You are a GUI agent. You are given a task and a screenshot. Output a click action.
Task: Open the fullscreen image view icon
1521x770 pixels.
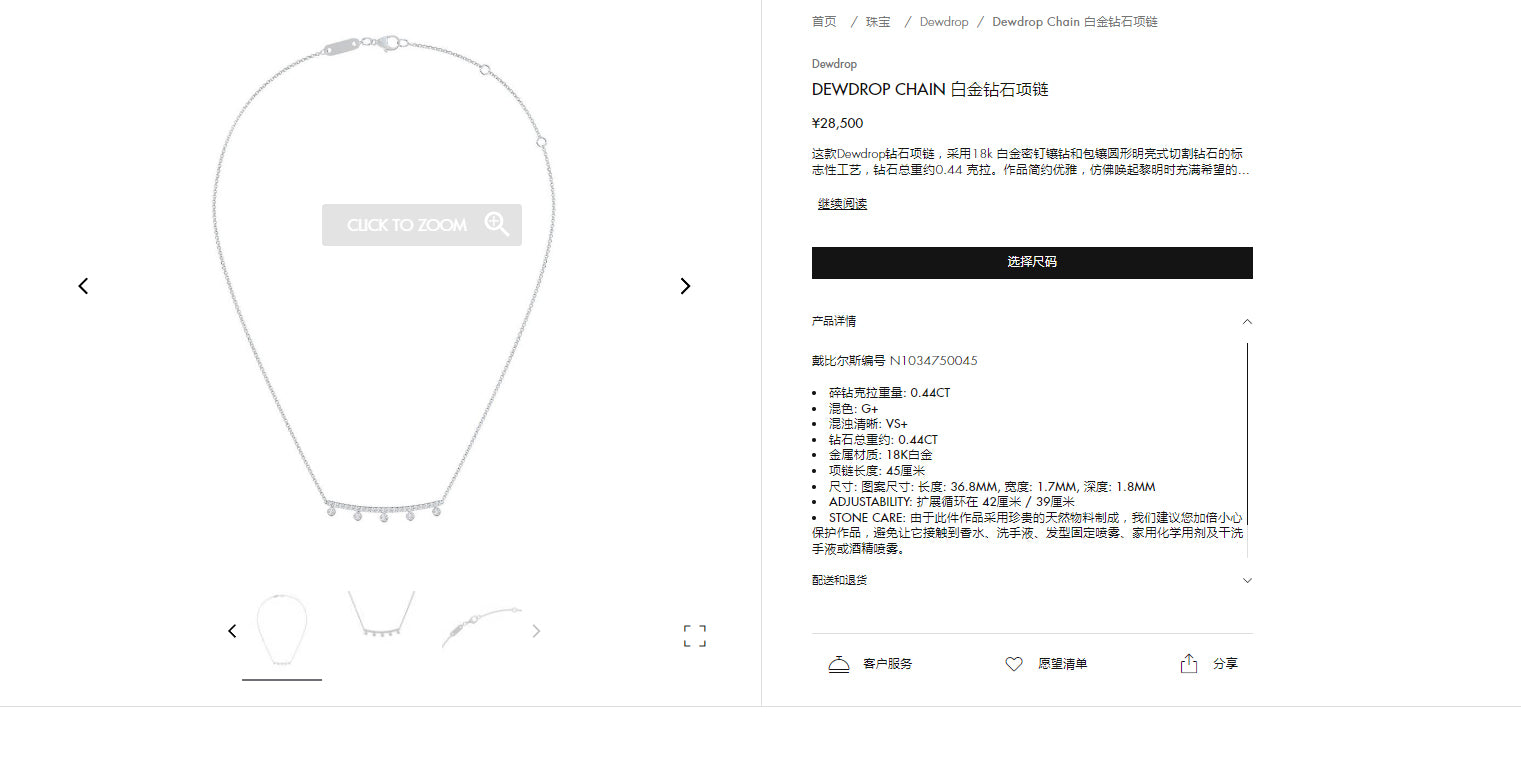point(695,636)
